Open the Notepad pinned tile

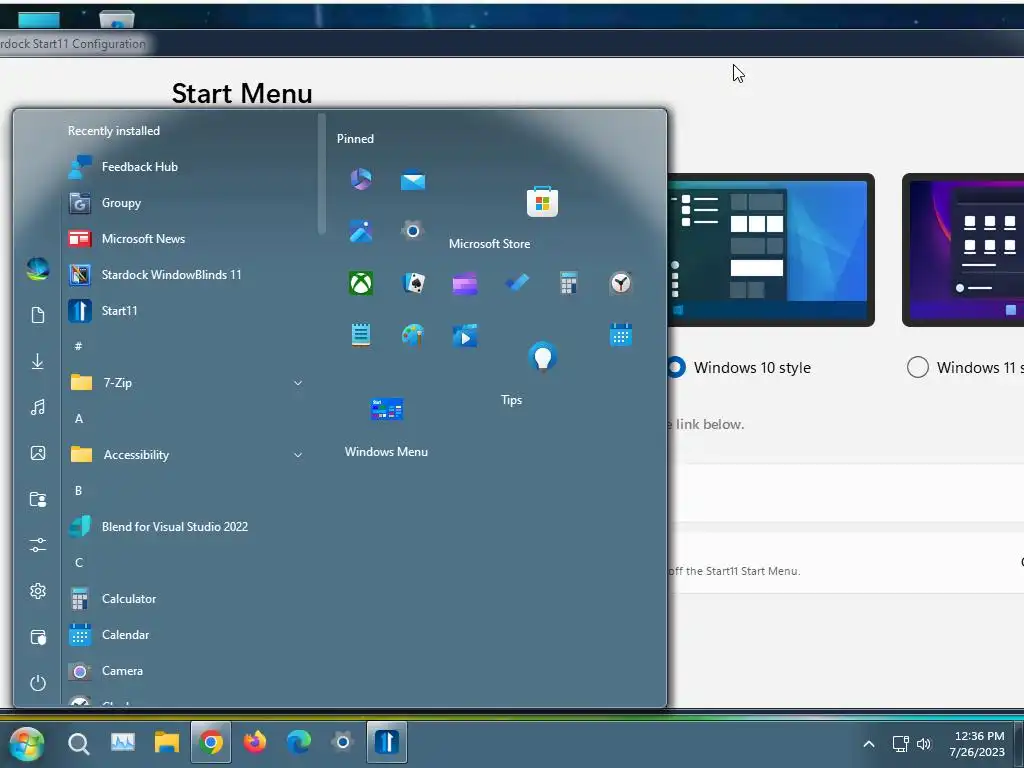tap(360, 335)
